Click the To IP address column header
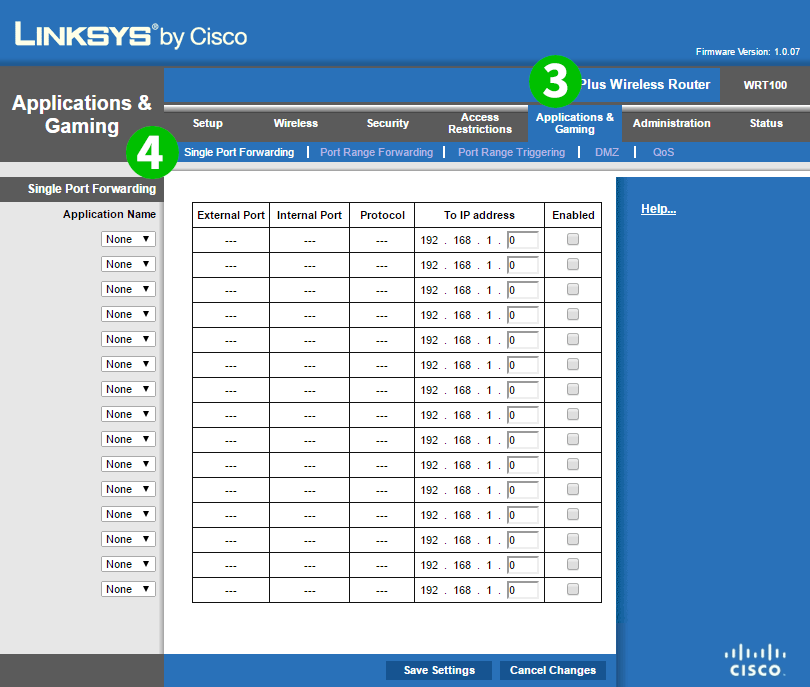The width and height of the screenshot is (810, 687). tap(479, 215)
